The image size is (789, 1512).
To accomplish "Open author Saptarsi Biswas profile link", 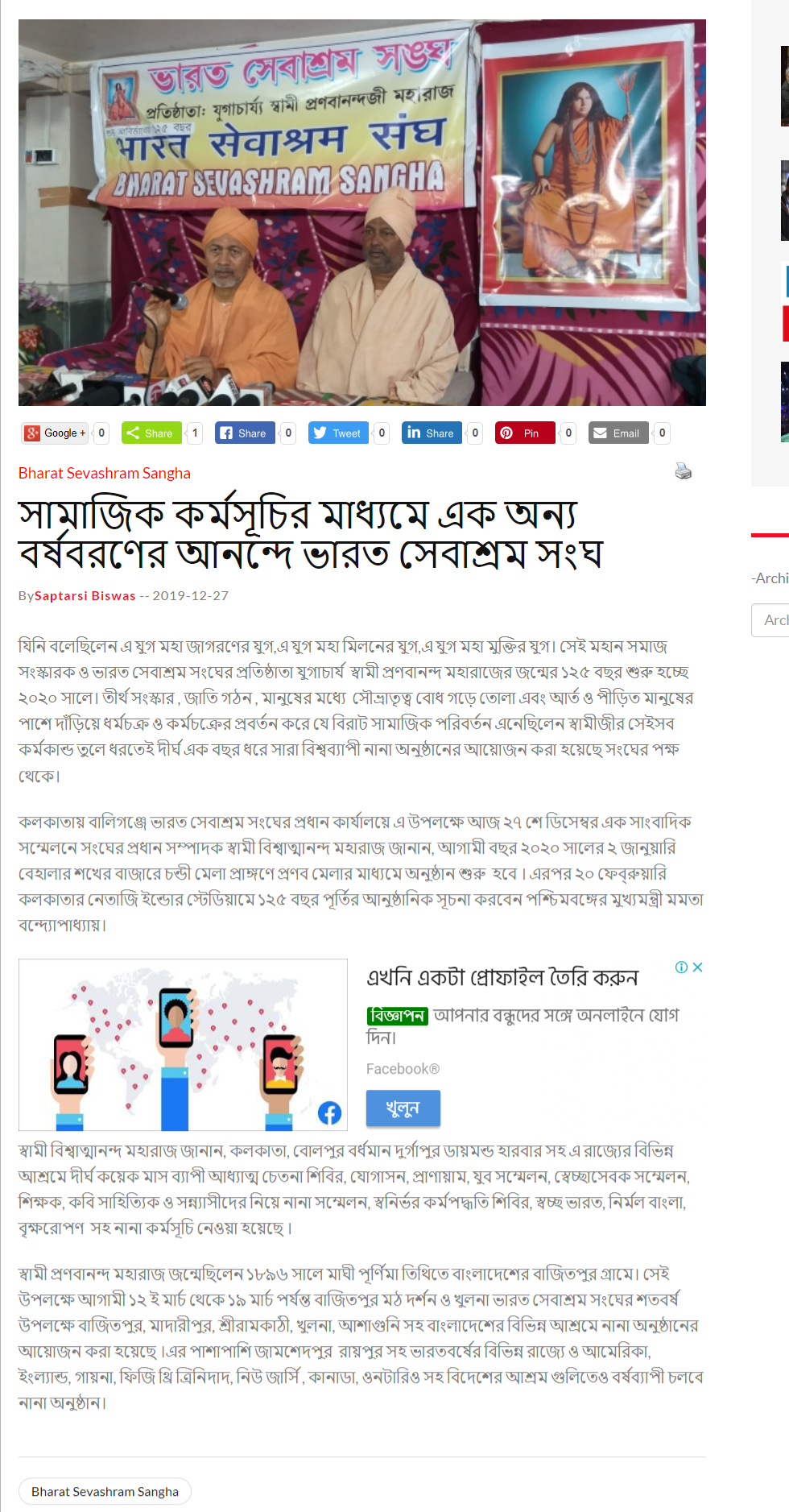I will 85,596.
